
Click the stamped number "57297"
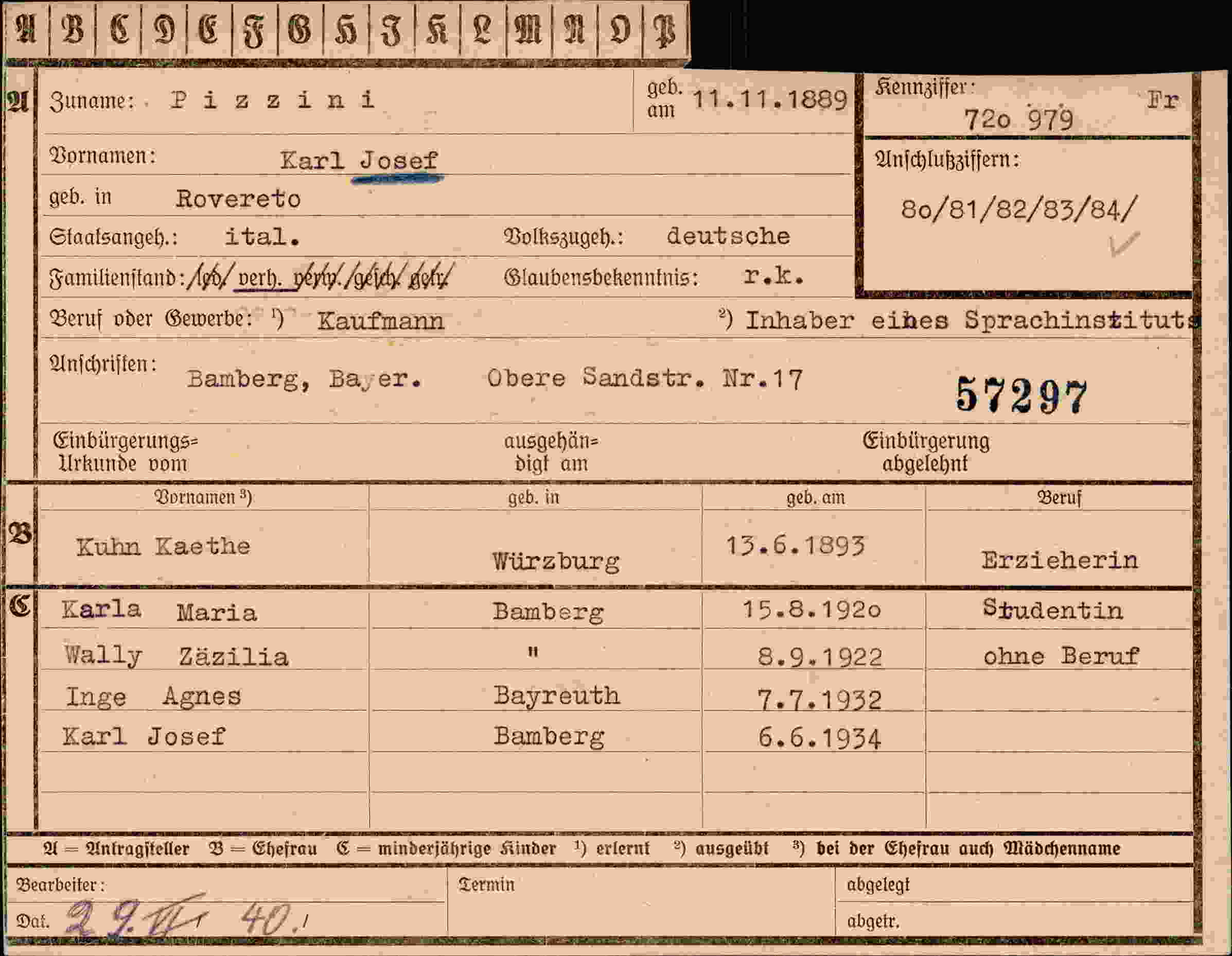[1022, 395]
